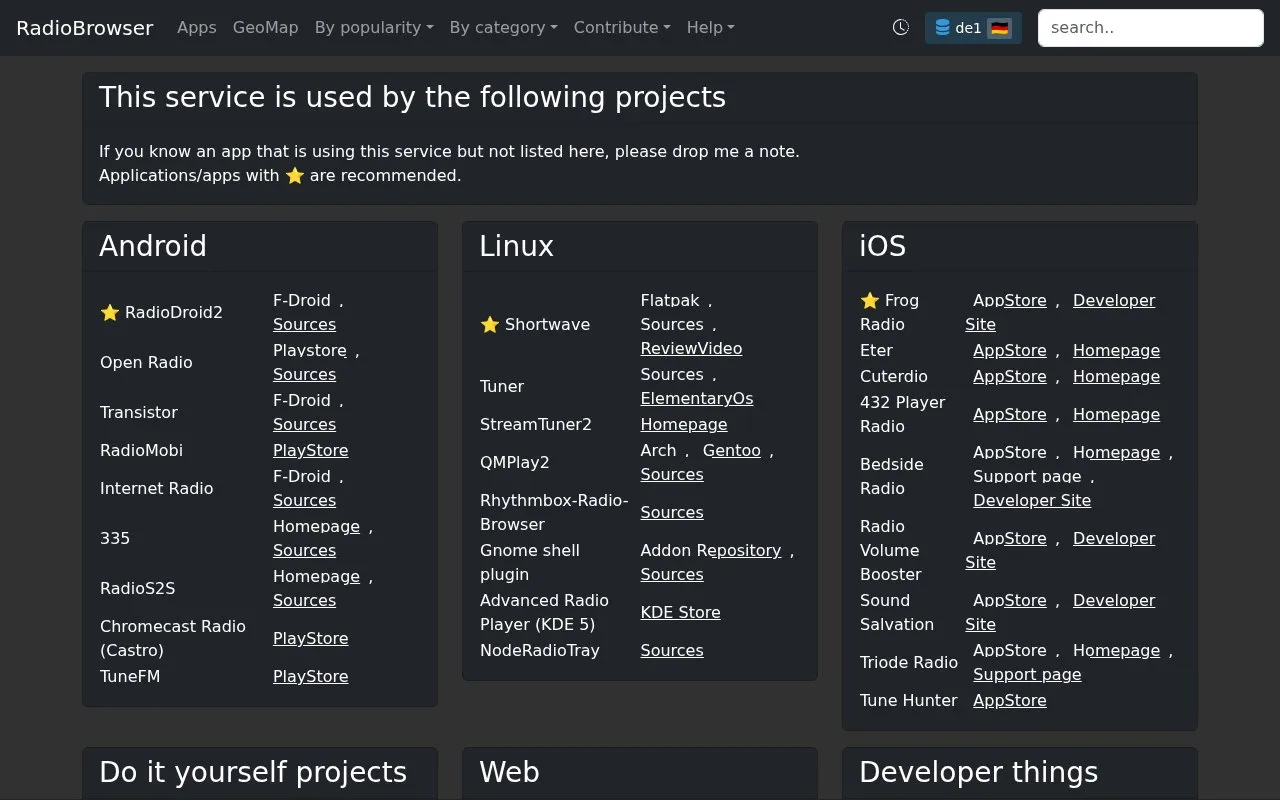This screenshot has height=800, width=1280.
Task: Open PlayStore link for Chromecast Radio
Action: click(311, 639)
